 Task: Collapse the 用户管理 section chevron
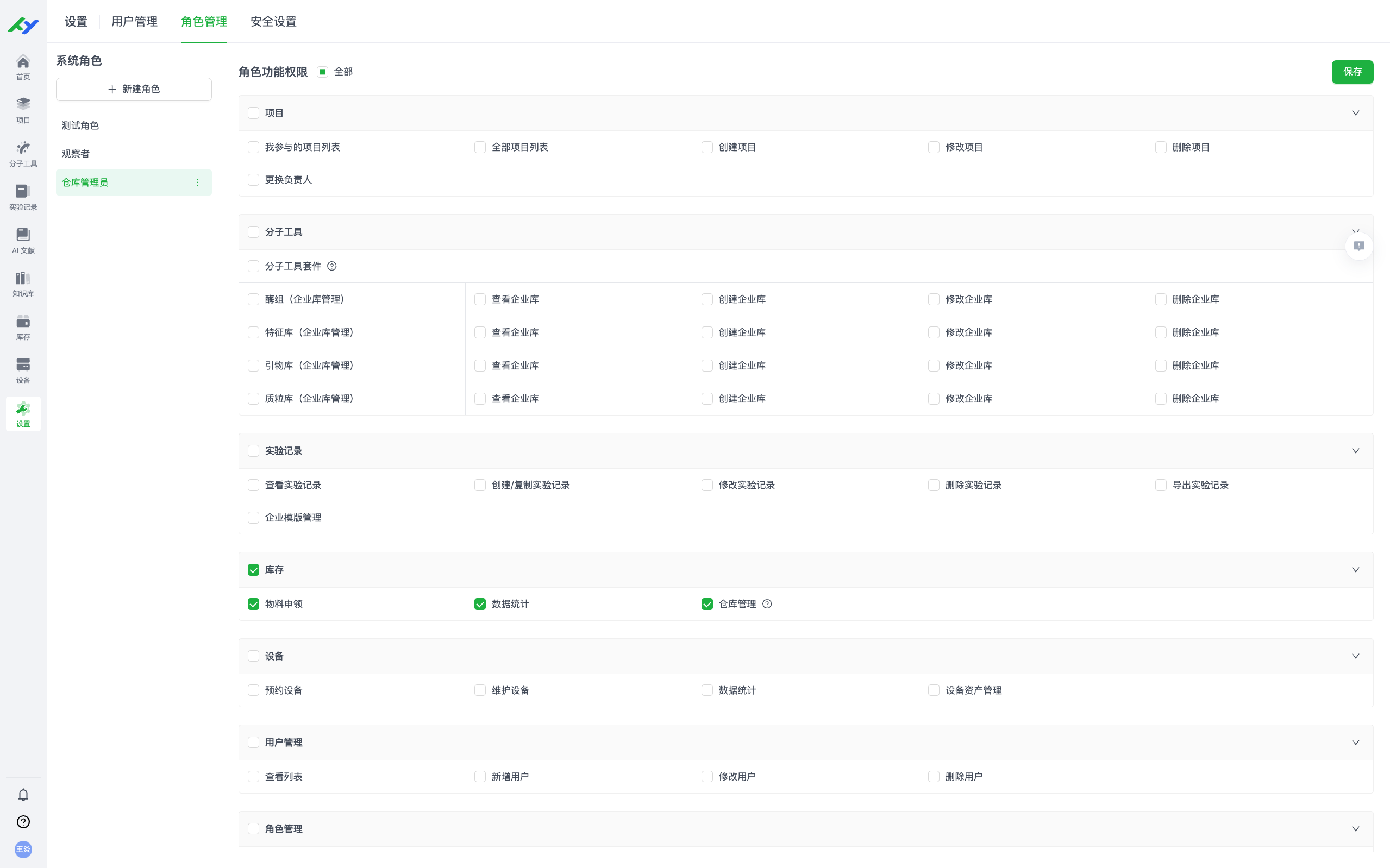coord(1355,743)
